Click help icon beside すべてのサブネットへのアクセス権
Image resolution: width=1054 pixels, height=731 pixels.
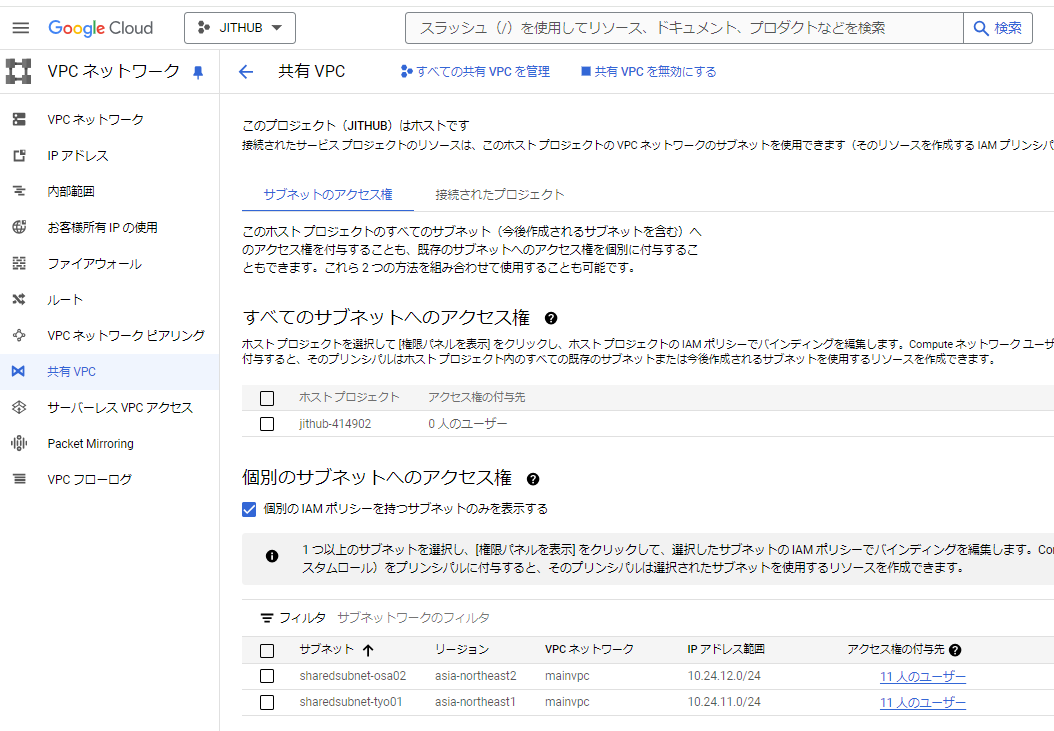click(551, 318)
